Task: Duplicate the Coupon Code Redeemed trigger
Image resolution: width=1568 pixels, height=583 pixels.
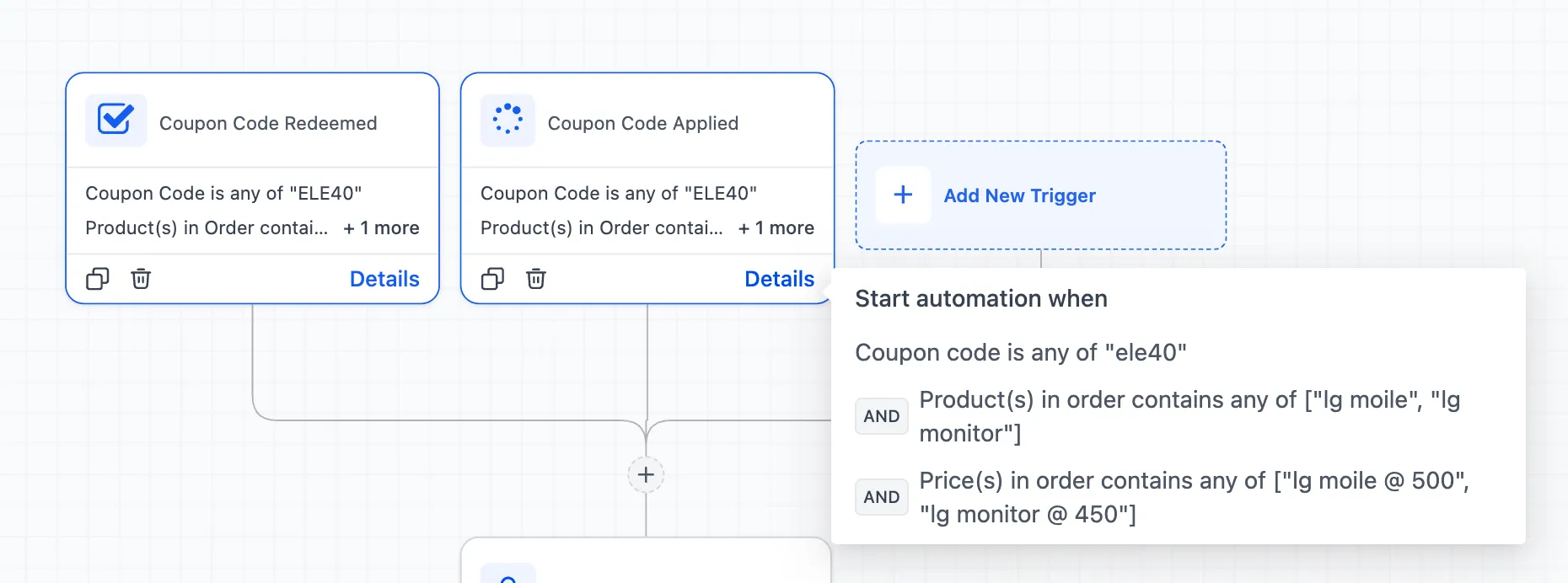Action: pos(98,279)
